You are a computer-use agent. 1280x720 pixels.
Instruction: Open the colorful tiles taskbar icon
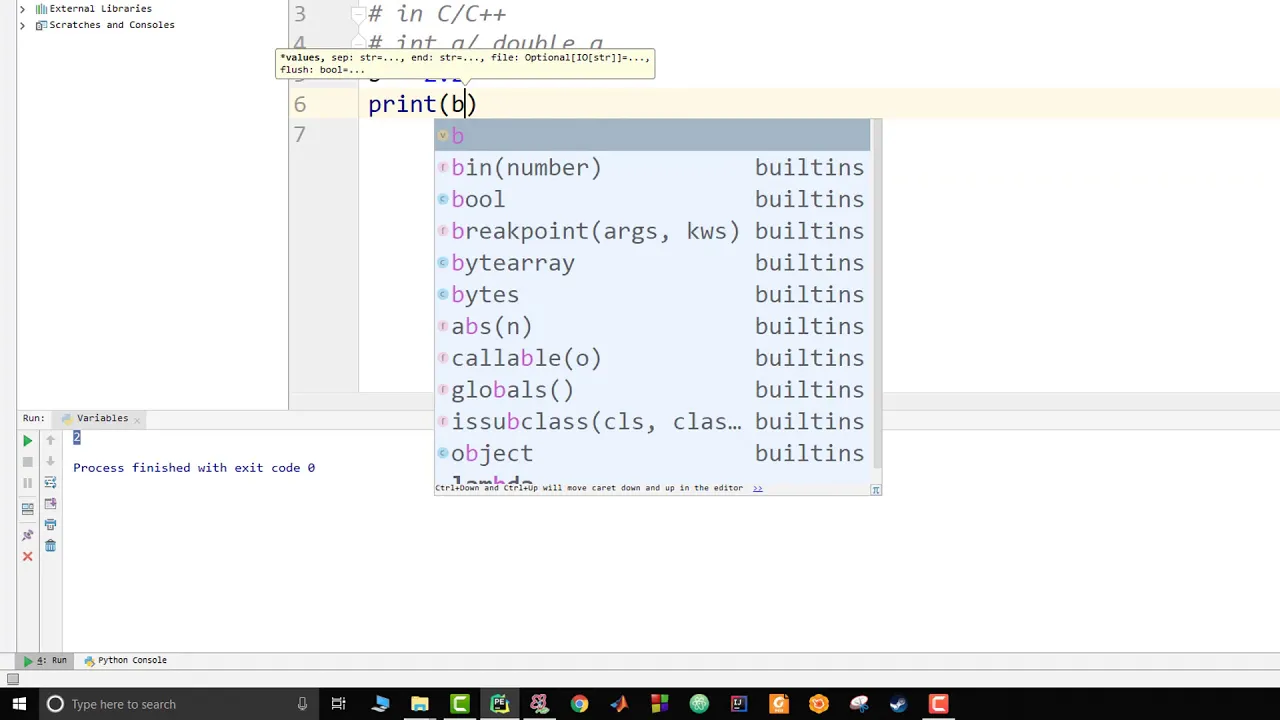659,704
